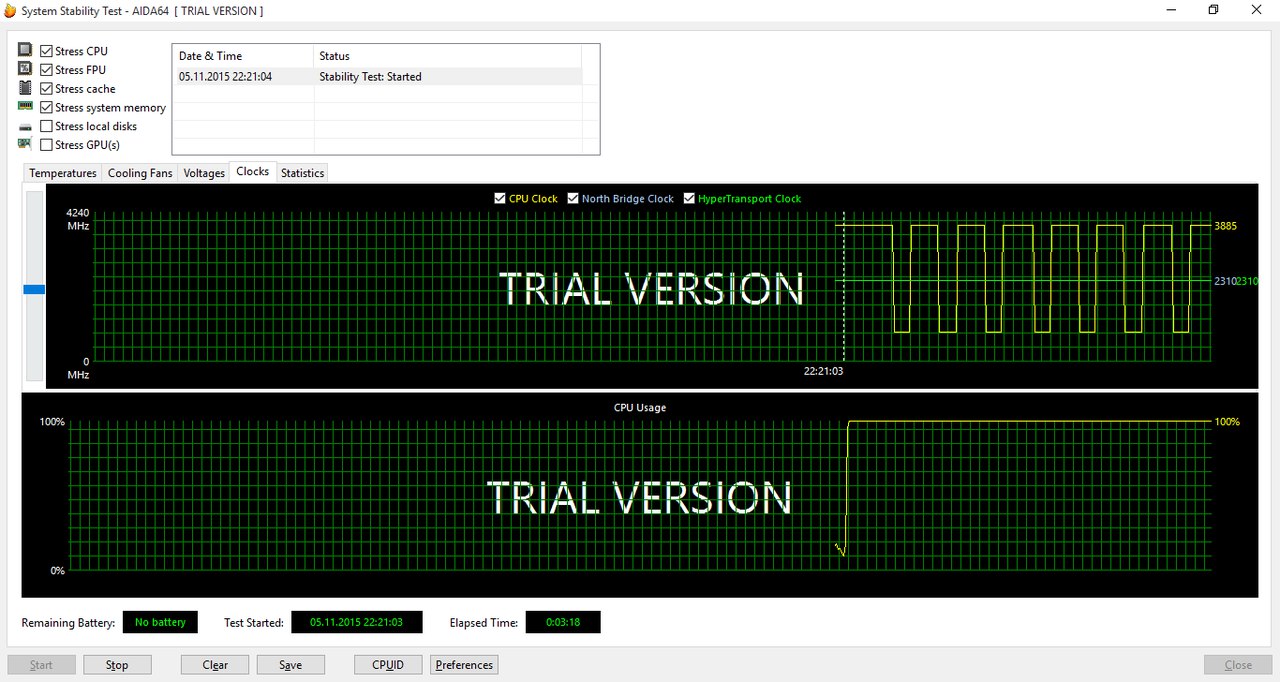Save the test results
The width and height of the screenshot is (1280, 682).
point(291,665)
